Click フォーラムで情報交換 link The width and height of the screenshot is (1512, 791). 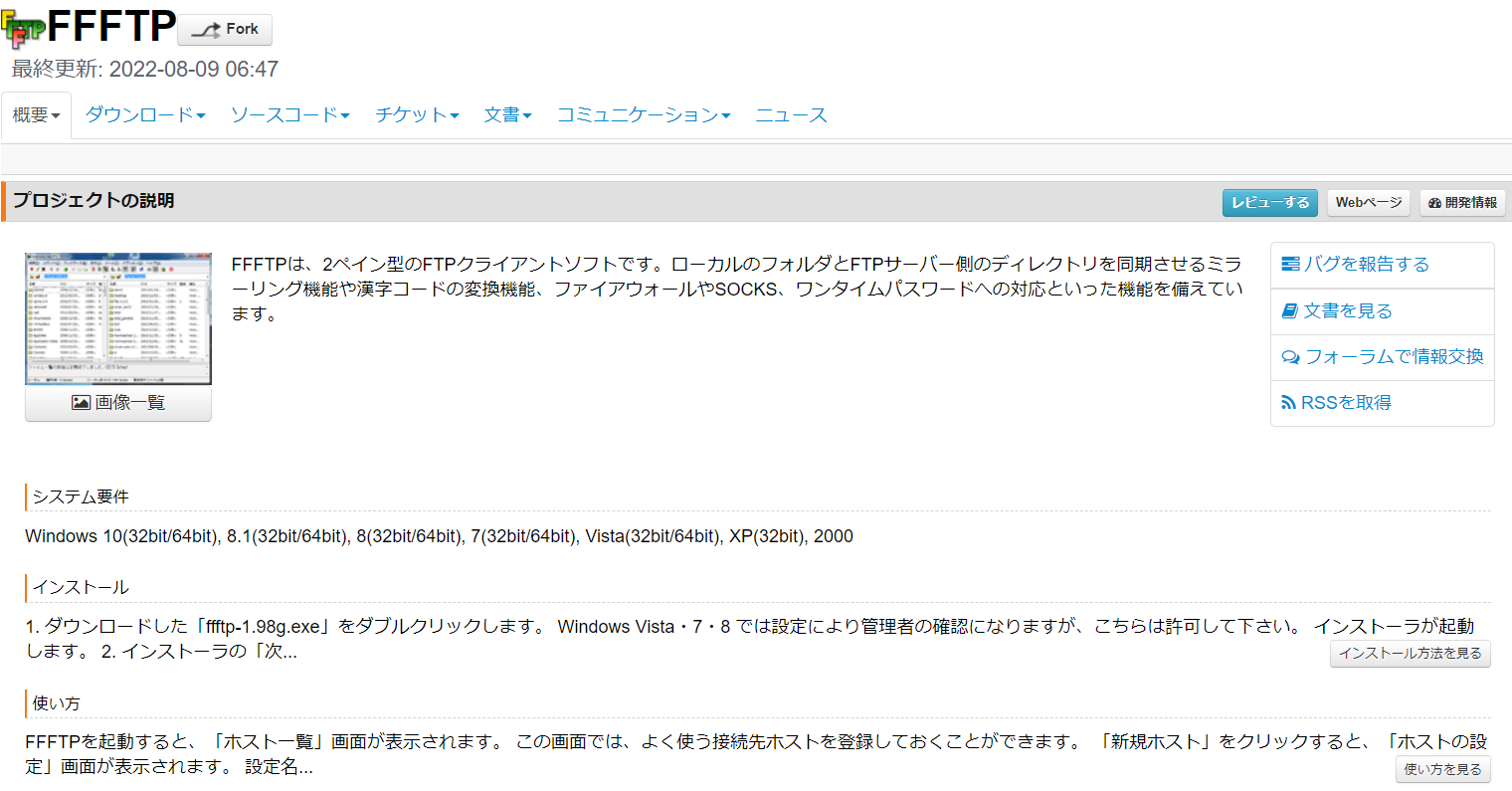pyautogui.click(x=1383, y=357)
